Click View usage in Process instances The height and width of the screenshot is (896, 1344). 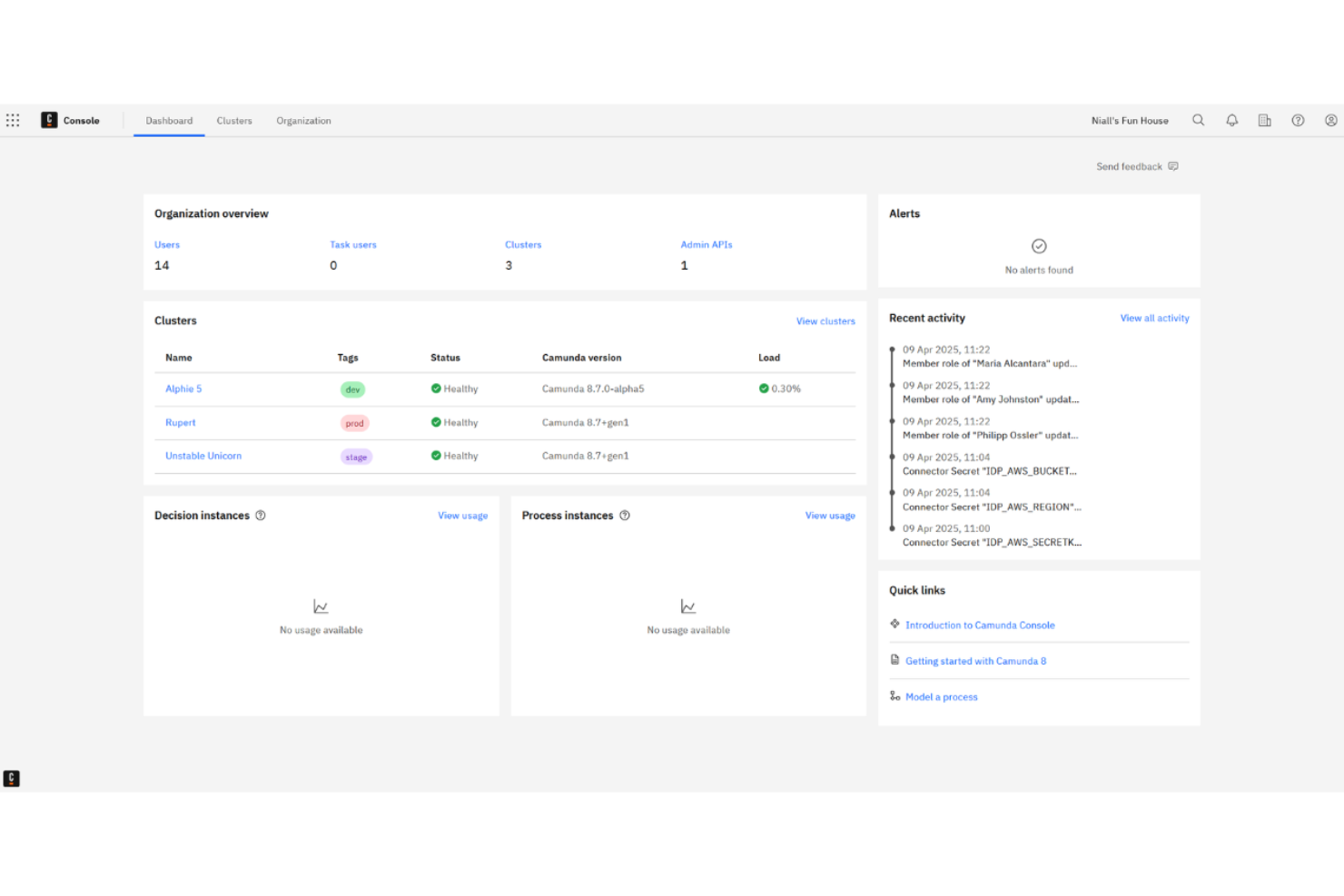830,516
